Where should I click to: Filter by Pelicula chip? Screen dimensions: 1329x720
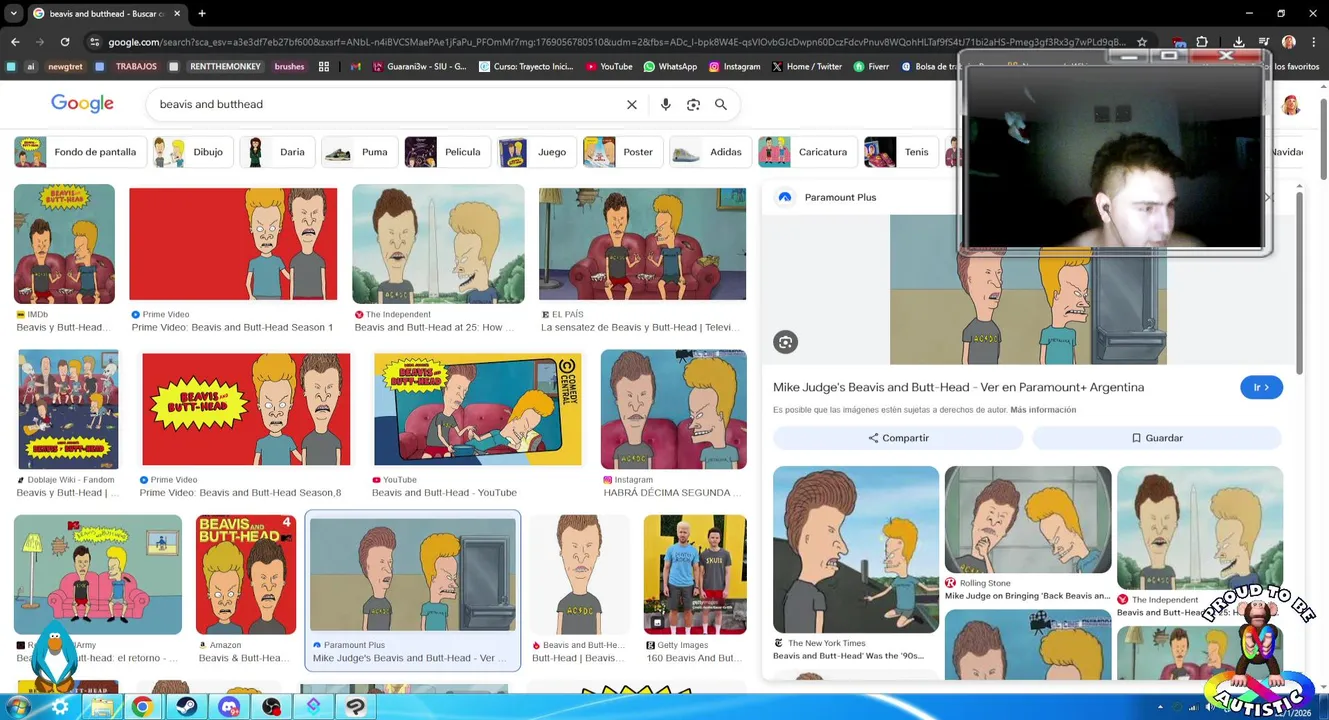click(445, 152)
